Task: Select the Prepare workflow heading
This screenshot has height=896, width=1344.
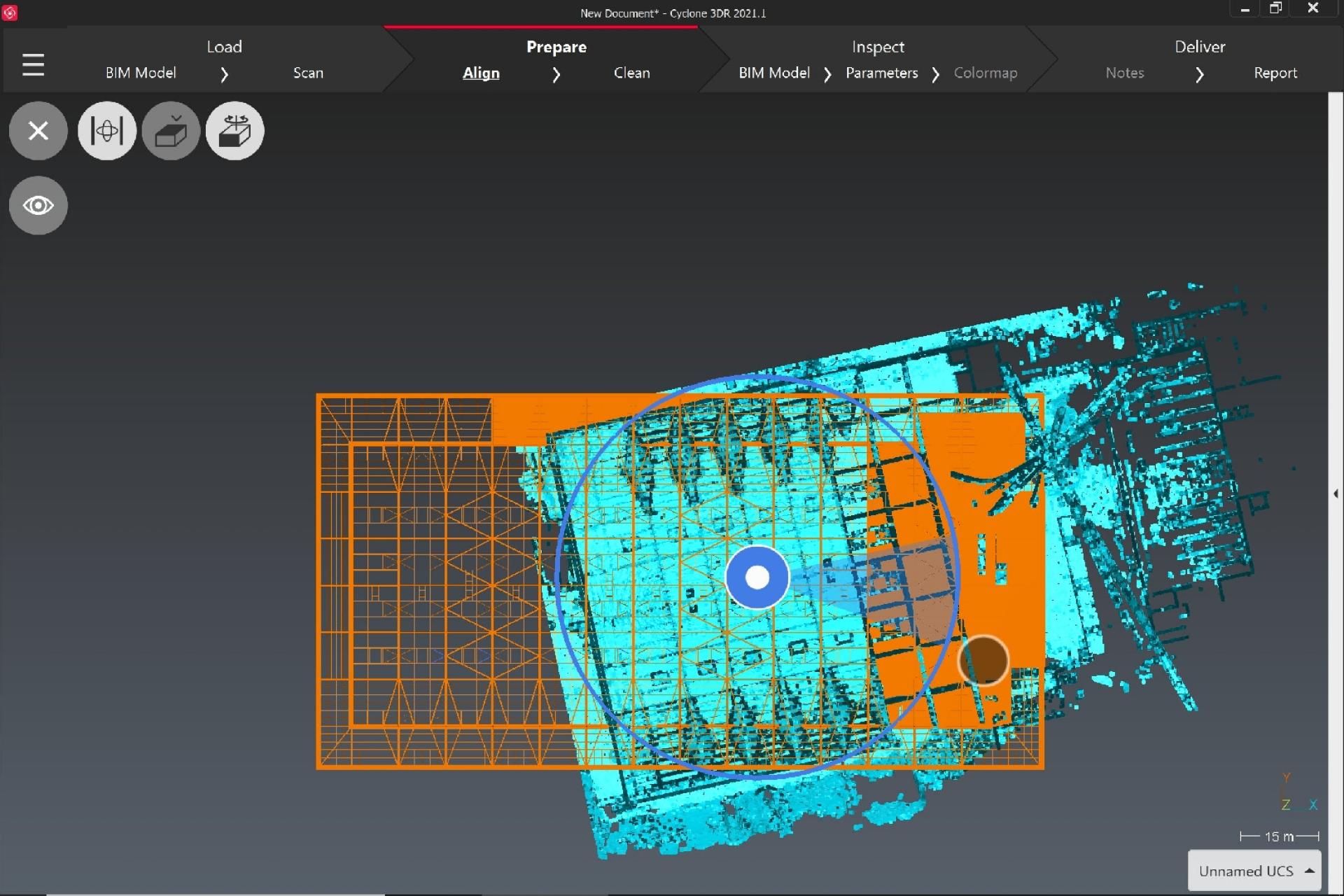Action: [x=556, y=47]
